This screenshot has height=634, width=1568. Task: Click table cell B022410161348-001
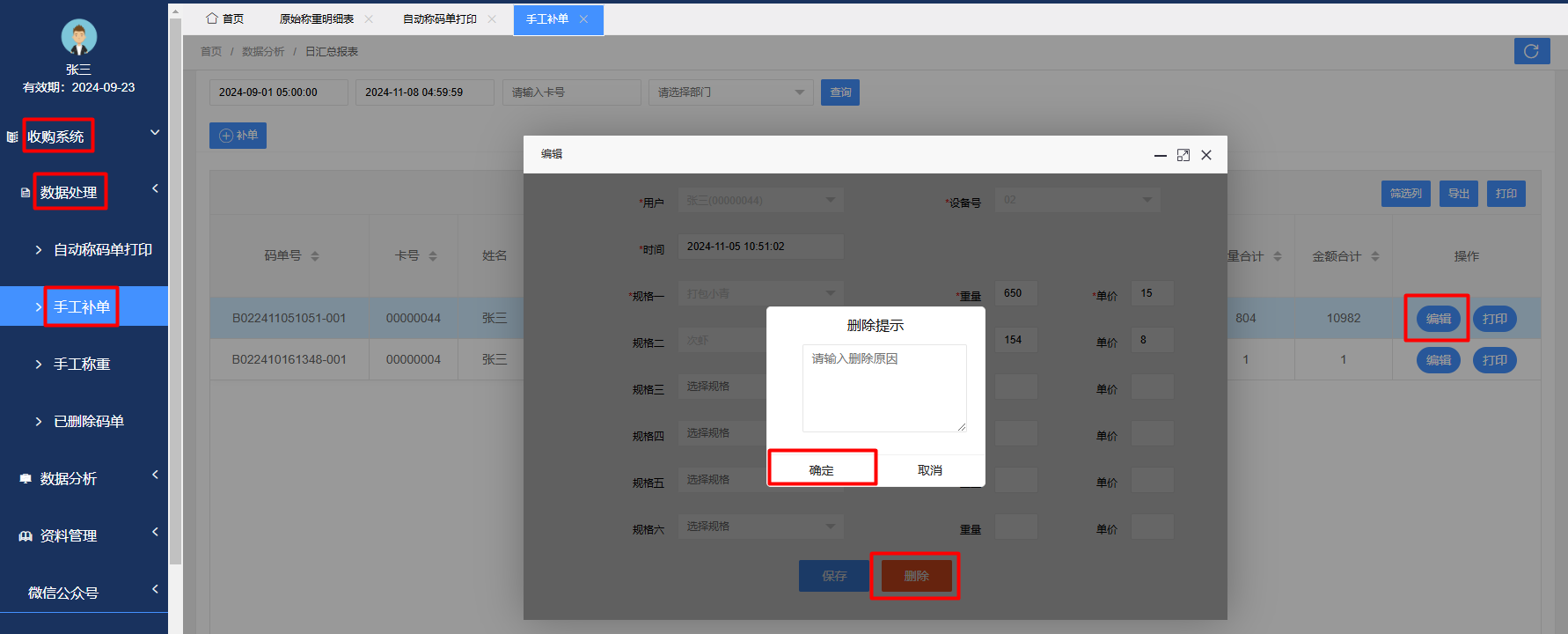289,360
